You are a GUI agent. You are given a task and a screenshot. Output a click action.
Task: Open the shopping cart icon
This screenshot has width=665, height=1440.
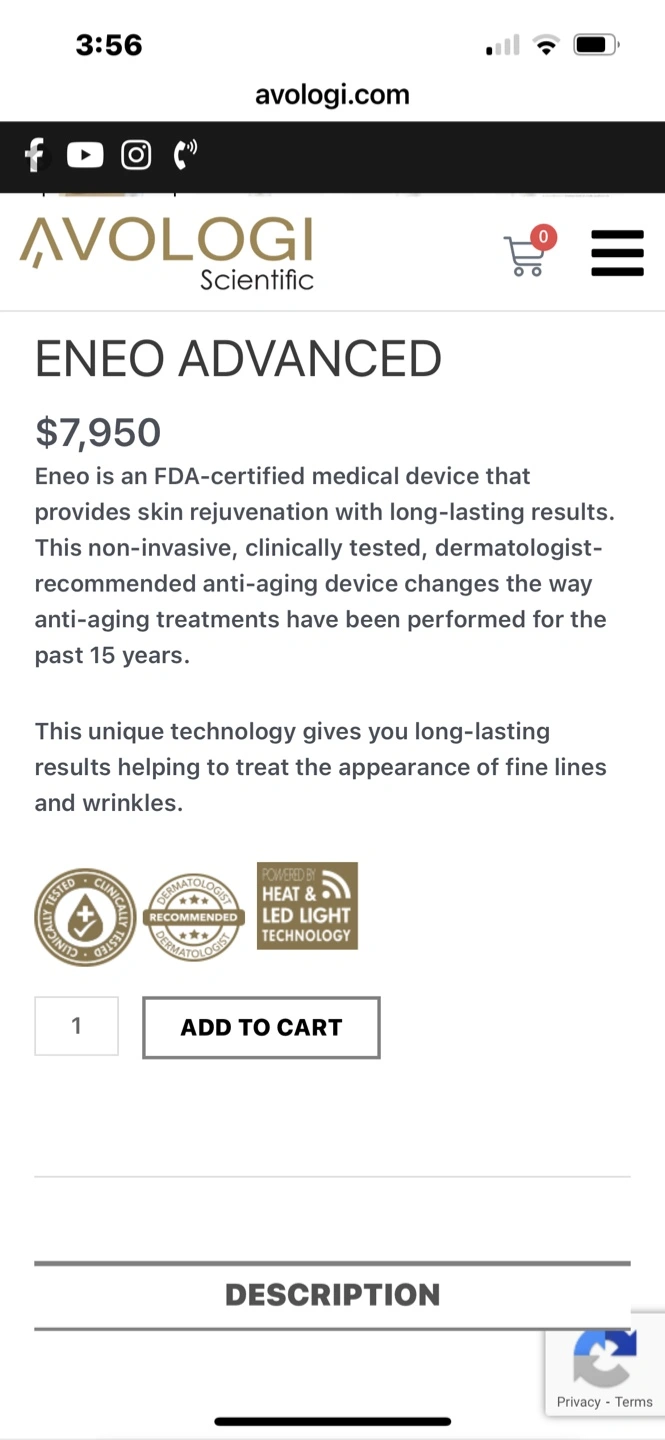point(525,256)
